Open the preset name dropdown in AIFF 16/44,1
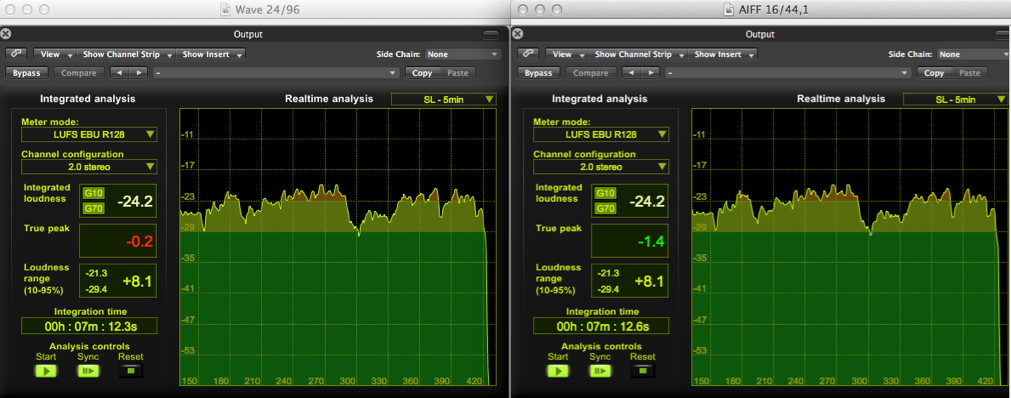This screenshot has height=398, width=1011. click(x=788, y=73)
